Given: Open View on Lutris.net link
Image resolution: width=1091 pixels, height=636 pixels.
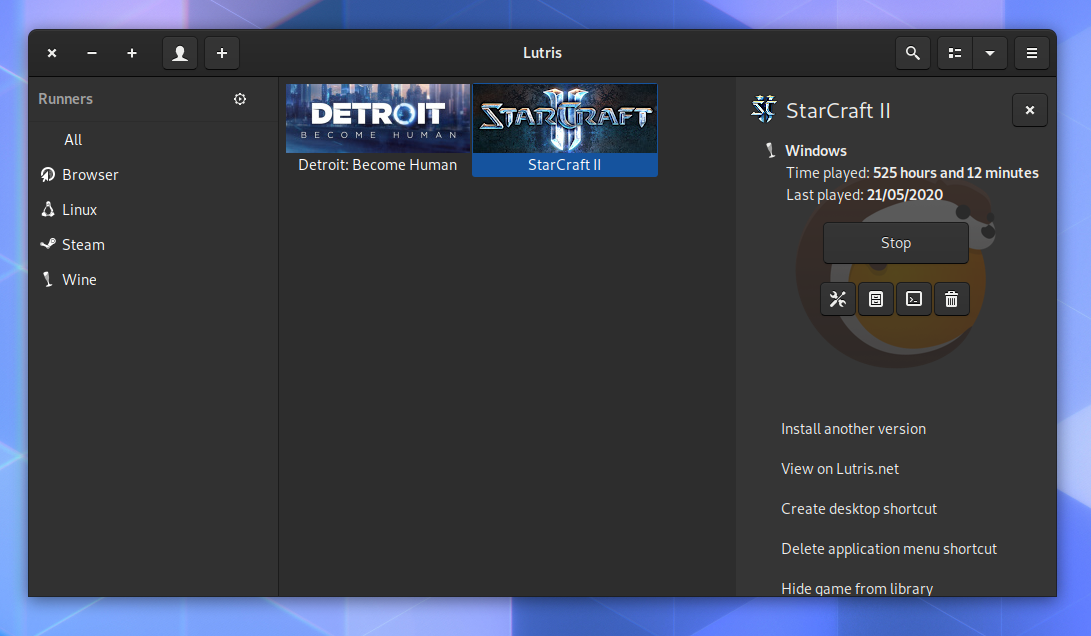Looking at the screenshot, I should tap(840, 469).
